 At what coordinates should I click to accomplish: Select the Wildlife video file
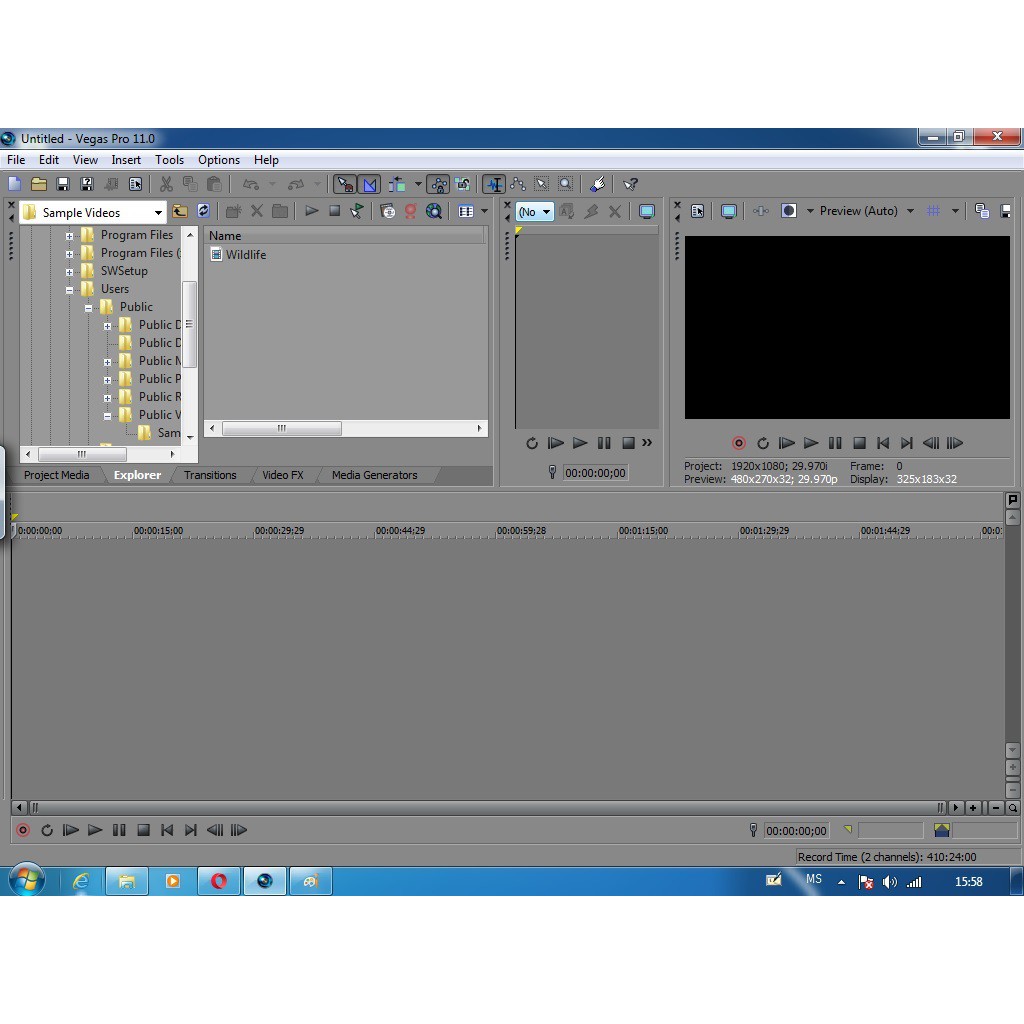pos(238,255)
